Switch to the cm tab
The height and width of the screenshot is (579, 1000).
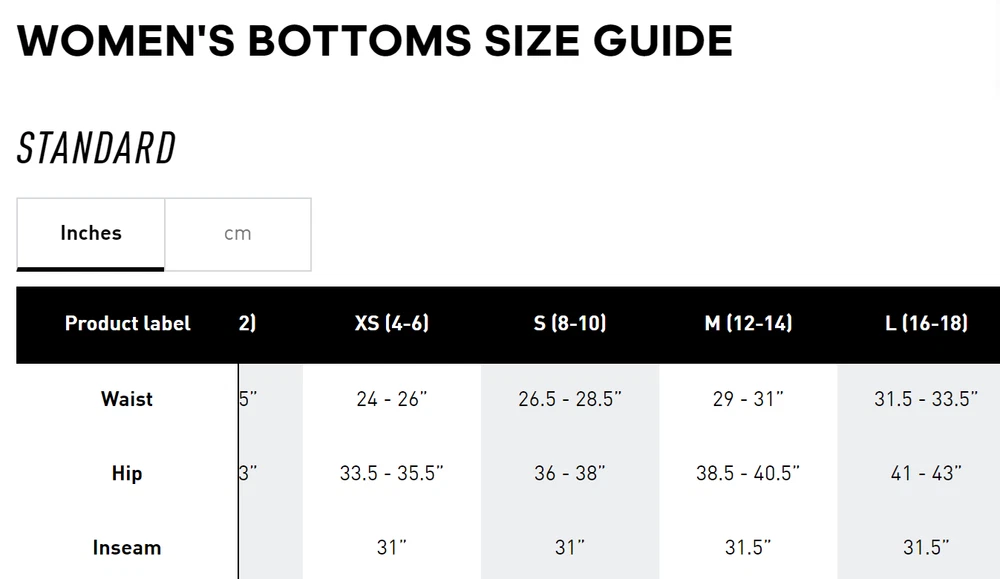click(x=237, y=234)
